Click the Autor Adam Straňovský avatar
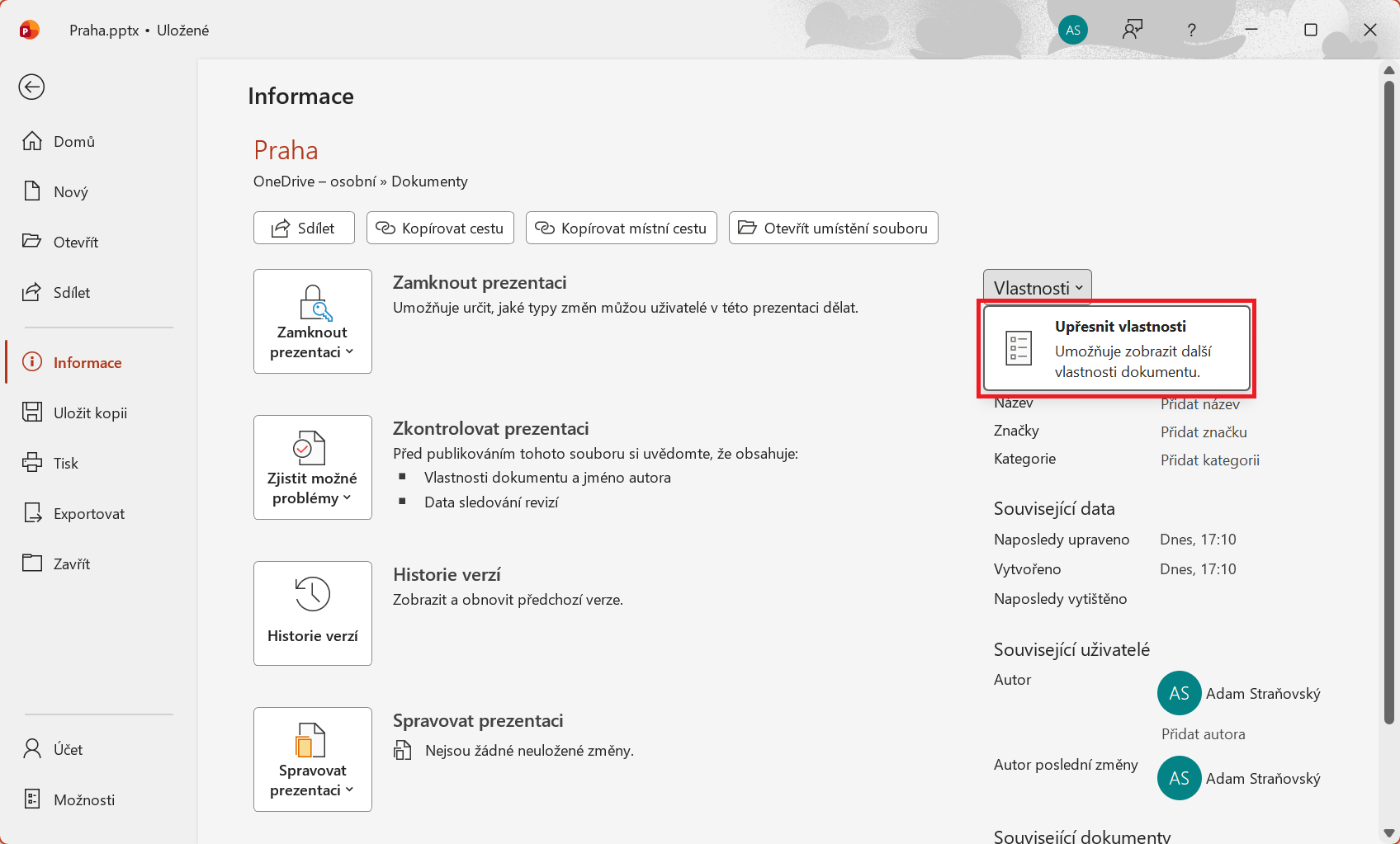 pyautogui.click(x=1180, y=693)
